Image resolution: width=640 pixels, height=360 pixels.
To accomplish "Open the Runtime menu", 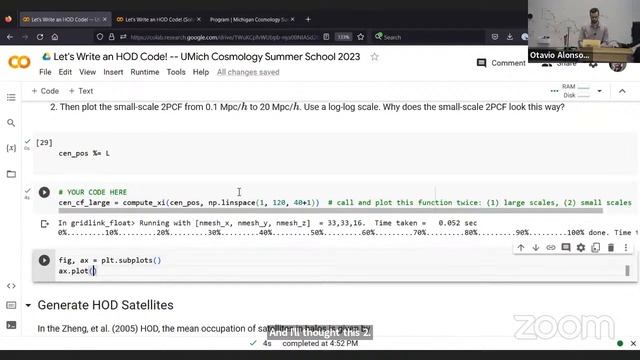I will [x=145, y=72].
